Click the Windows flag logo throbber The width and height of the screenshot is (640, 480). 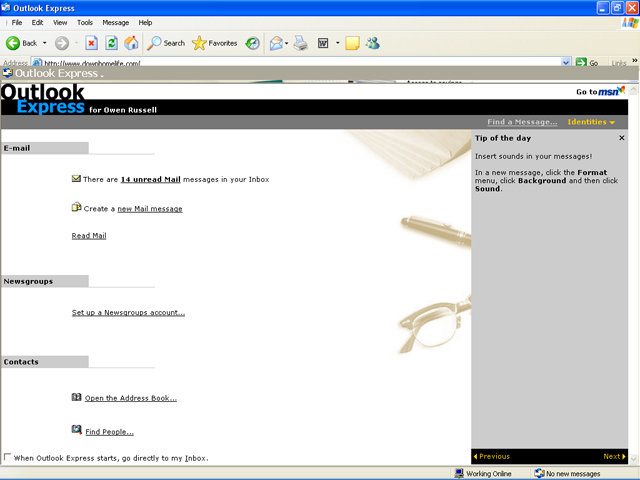pyautogui.click(x=630, y=23)
